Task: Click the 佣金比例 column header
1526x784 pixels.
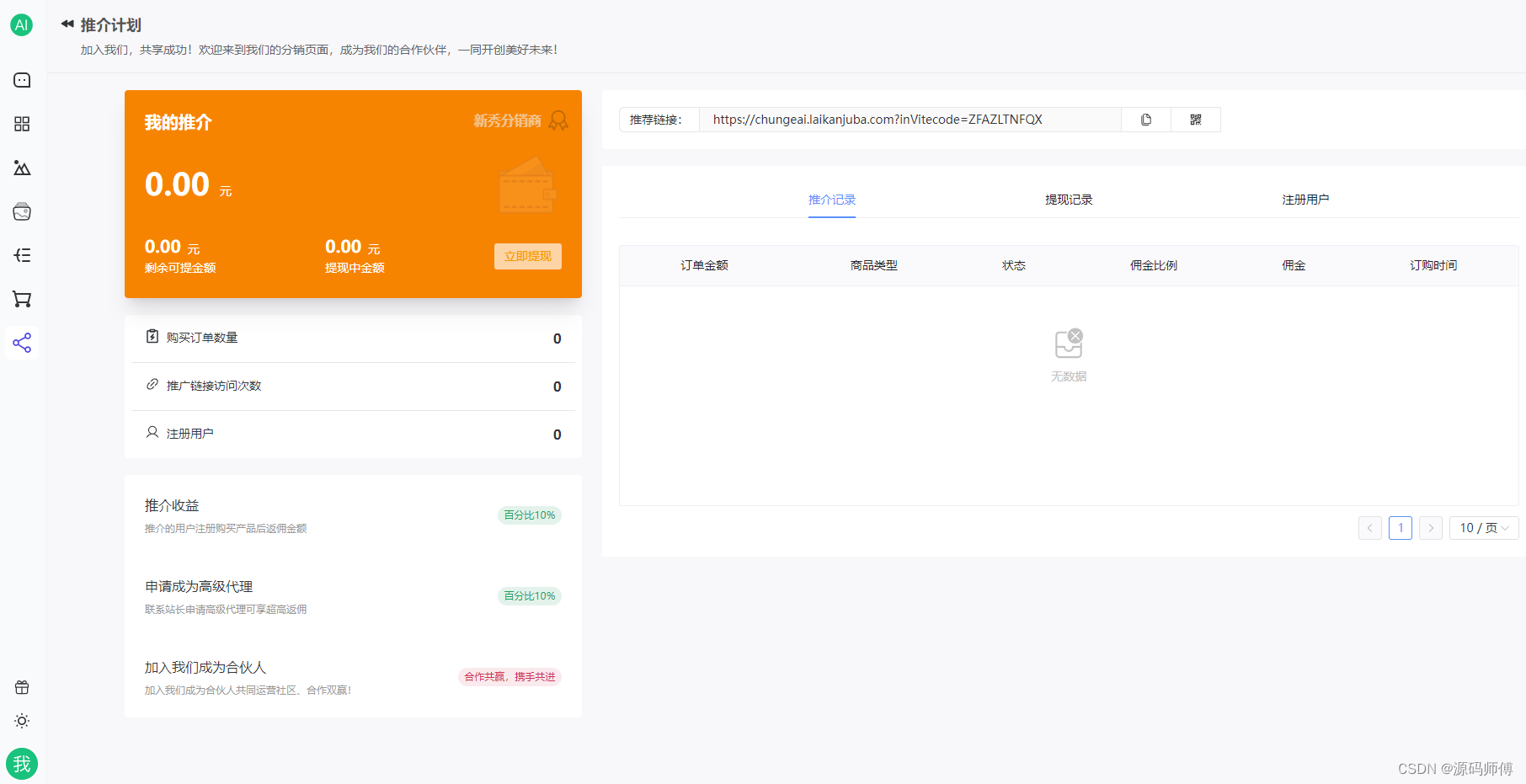Action: tap(1154, 265)
